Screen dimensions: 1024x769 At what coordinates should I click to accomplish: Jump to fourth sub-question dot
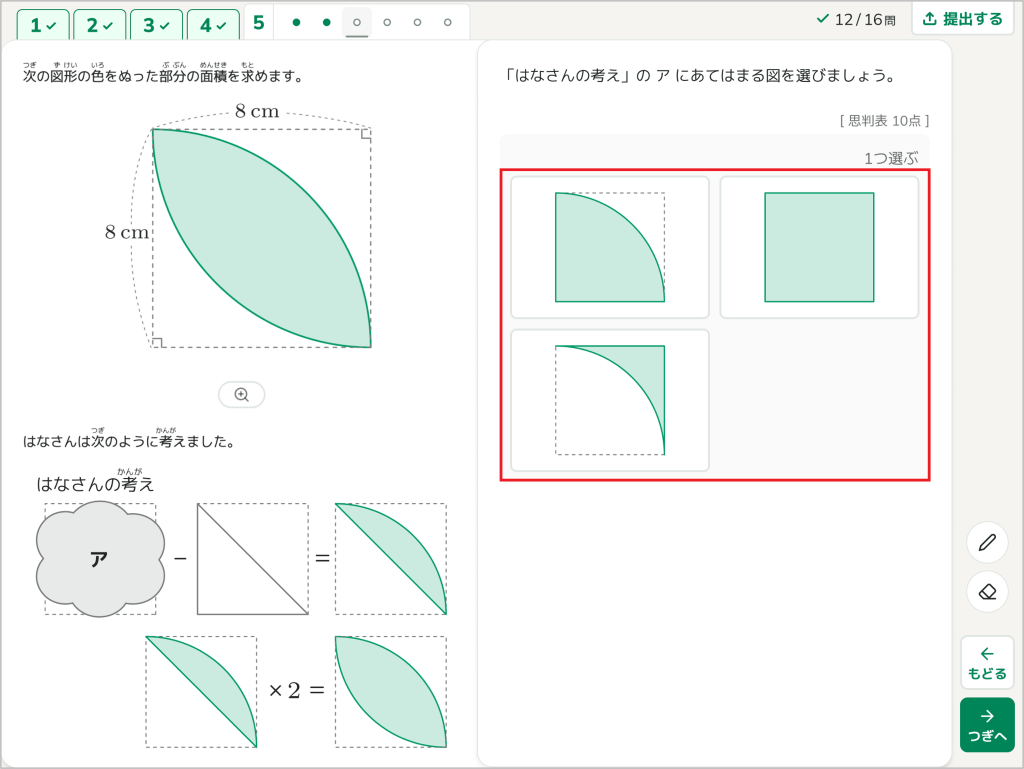387,23
